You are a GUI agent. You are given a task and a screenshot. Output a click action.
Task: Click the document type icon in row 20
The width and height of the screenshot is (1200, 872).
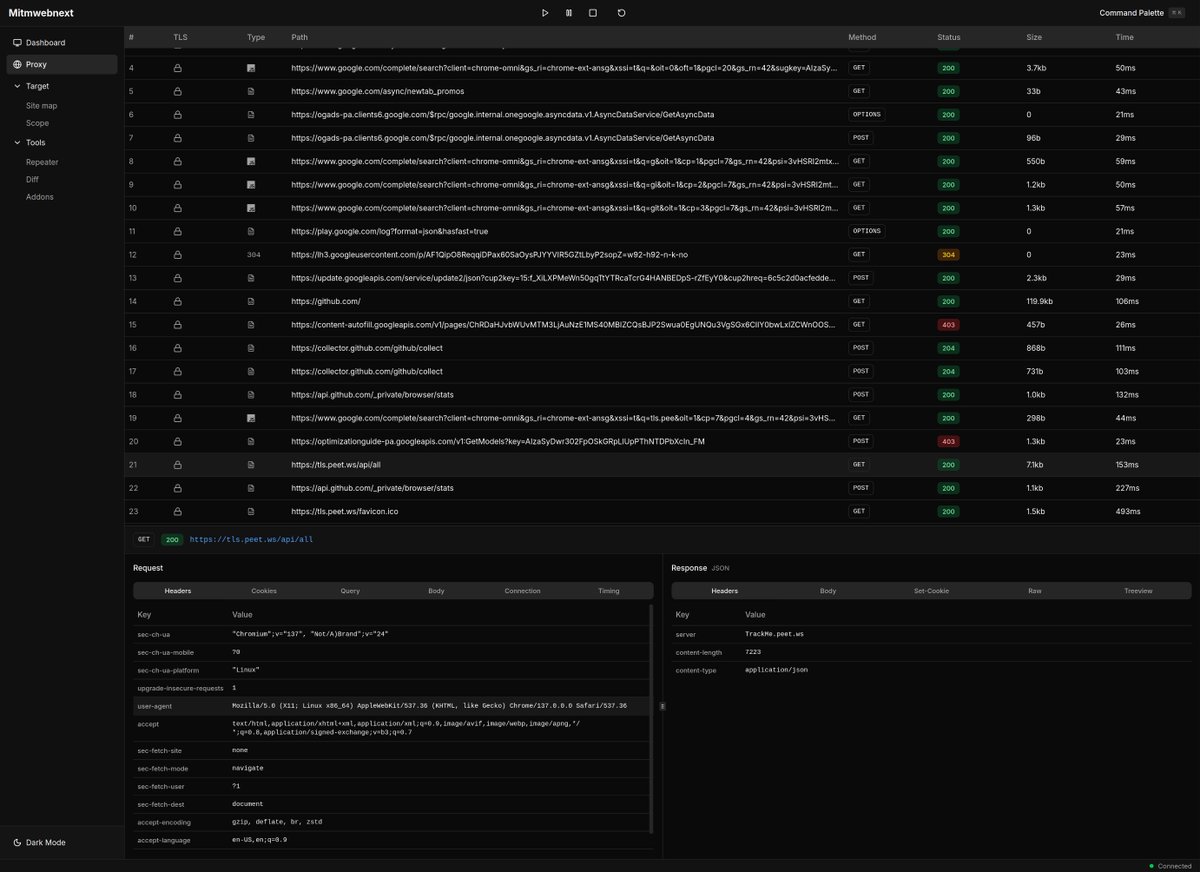[252, 441]
